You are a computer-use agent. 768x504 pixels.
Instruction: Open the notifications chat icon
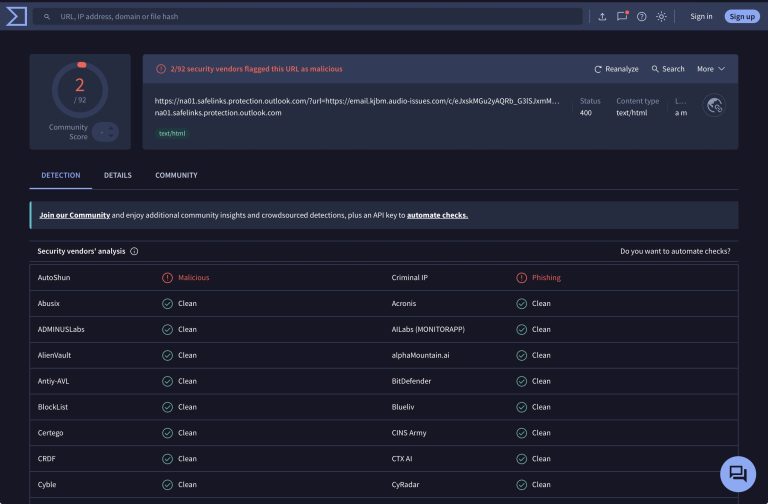622,16
